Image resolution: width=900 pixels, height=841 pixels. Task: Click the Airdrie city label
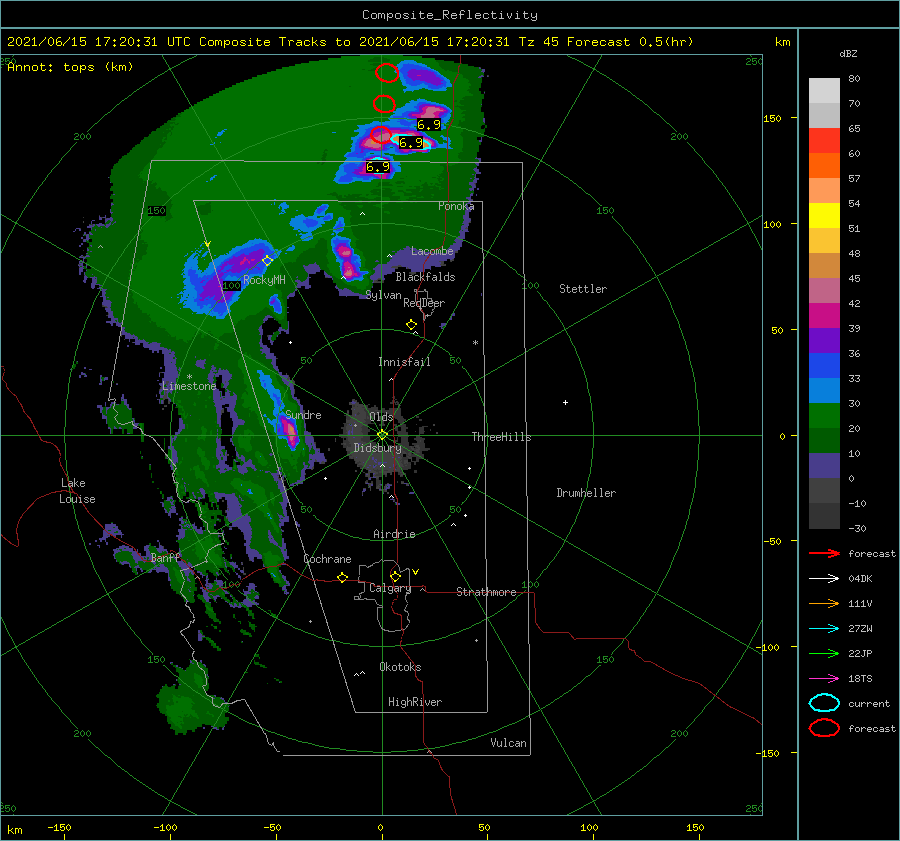pos(394,534)
